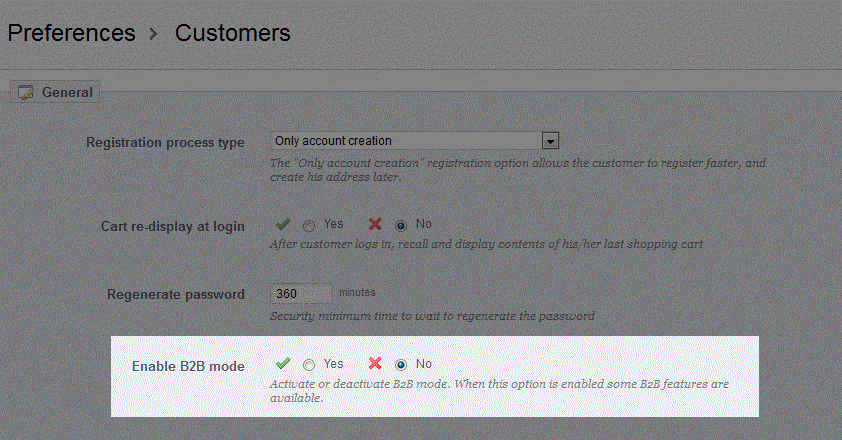Click red X icon for Cart re-display
Screen dimensions: 842x440
pos(375,224)
